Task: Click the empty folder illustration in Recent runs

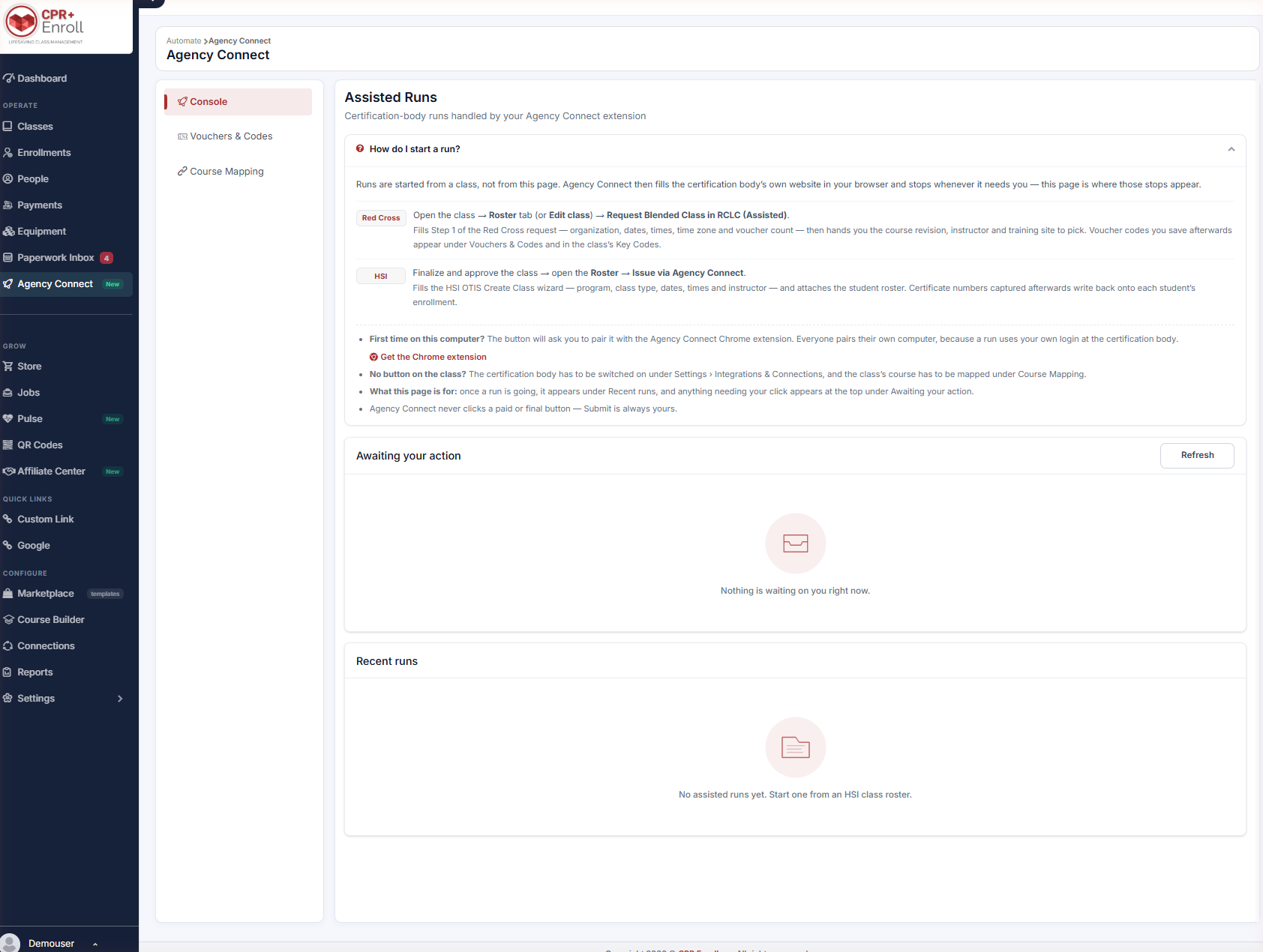Action: tap(796, 747)
